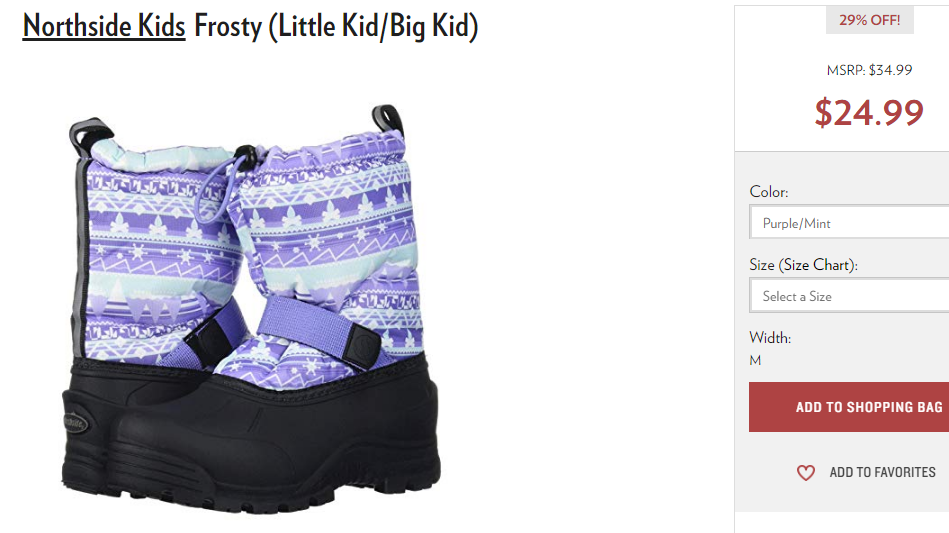
Task: Click the Add to Shopping Bag button
Action: point(849,407)
